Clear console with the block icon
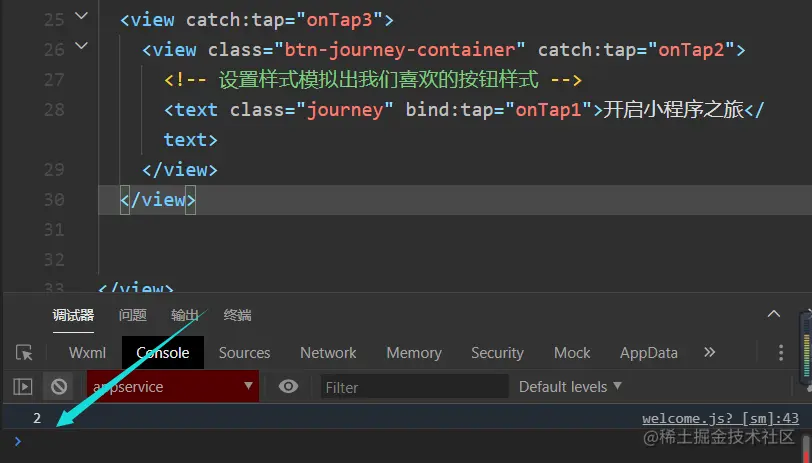 [59, 387]
